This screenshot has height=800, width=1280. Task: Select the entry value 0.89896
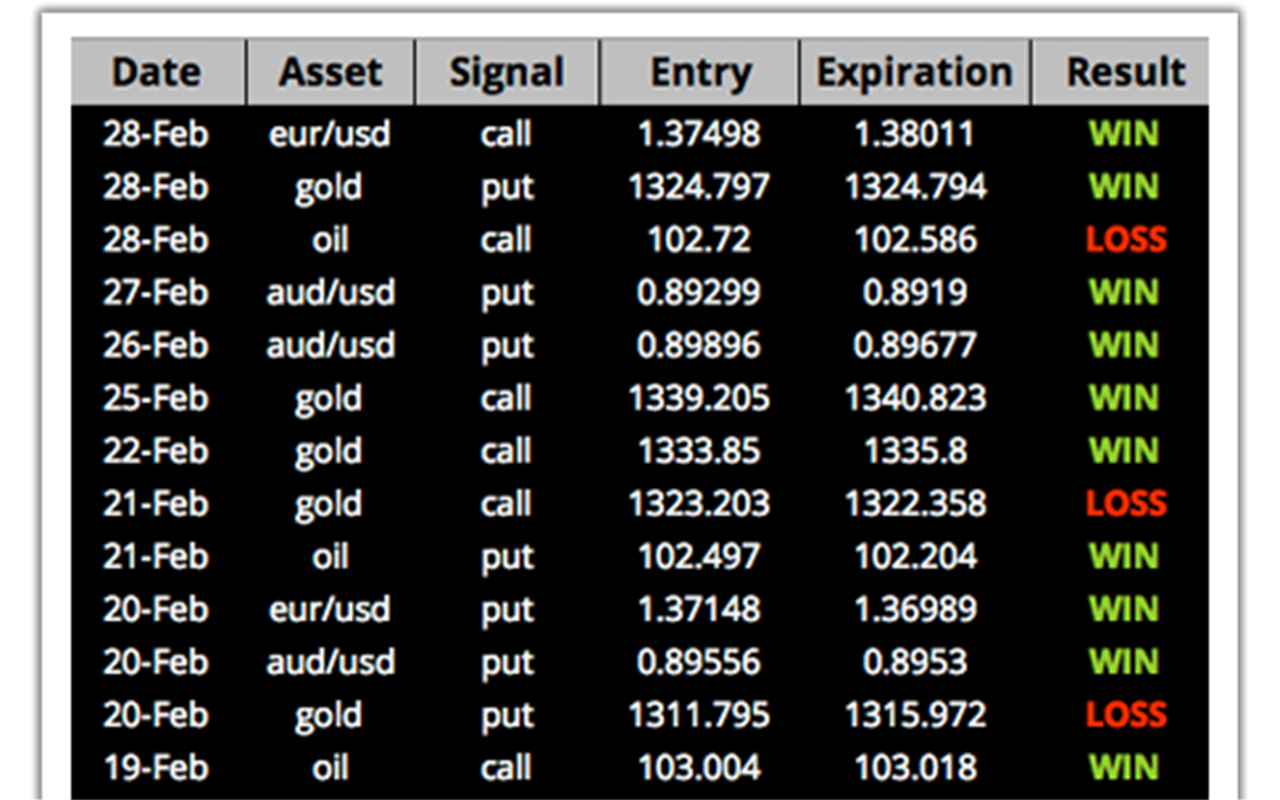(x=699, y=345)
